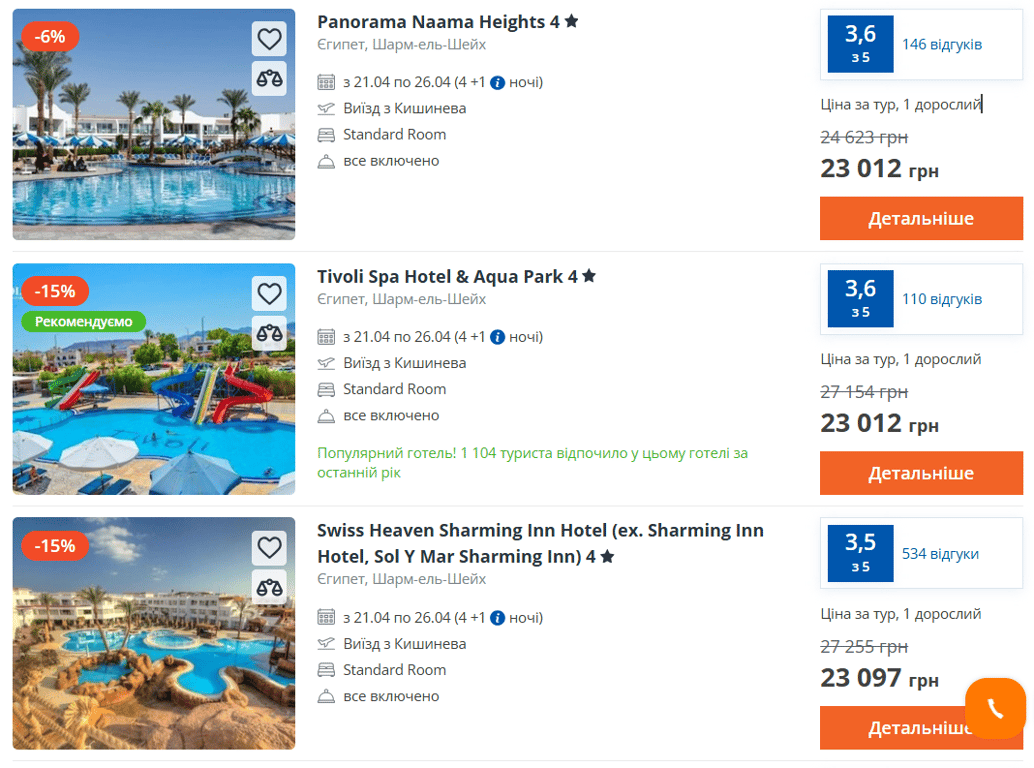The image size is (1034, 768).
Task: Save Swiss Heaven Sharming Inn to wishlist
Action: pyautogui.click(x=269, y=547)
